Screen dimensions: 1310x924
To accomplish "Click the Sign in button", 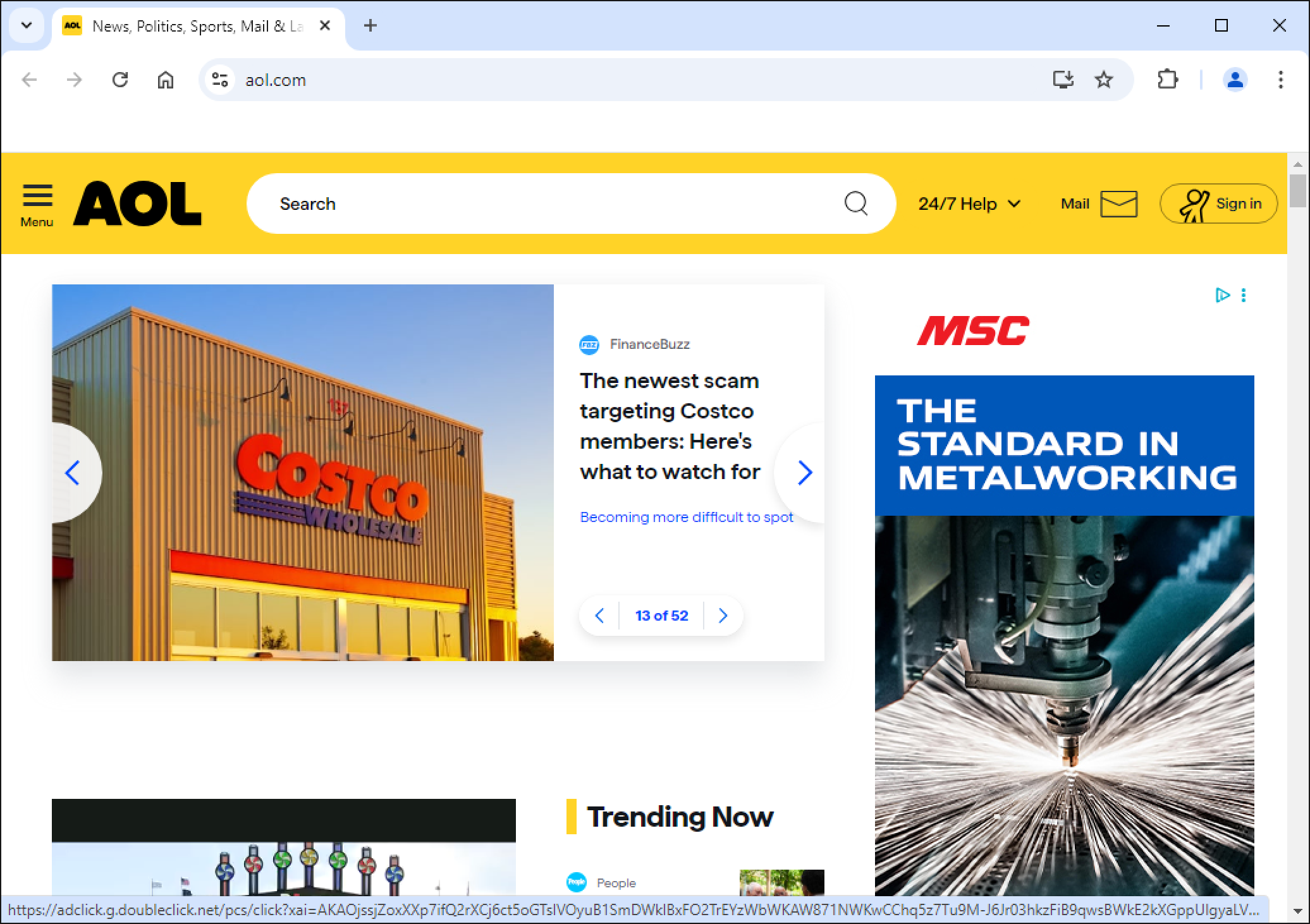I will pos(1218,204).
